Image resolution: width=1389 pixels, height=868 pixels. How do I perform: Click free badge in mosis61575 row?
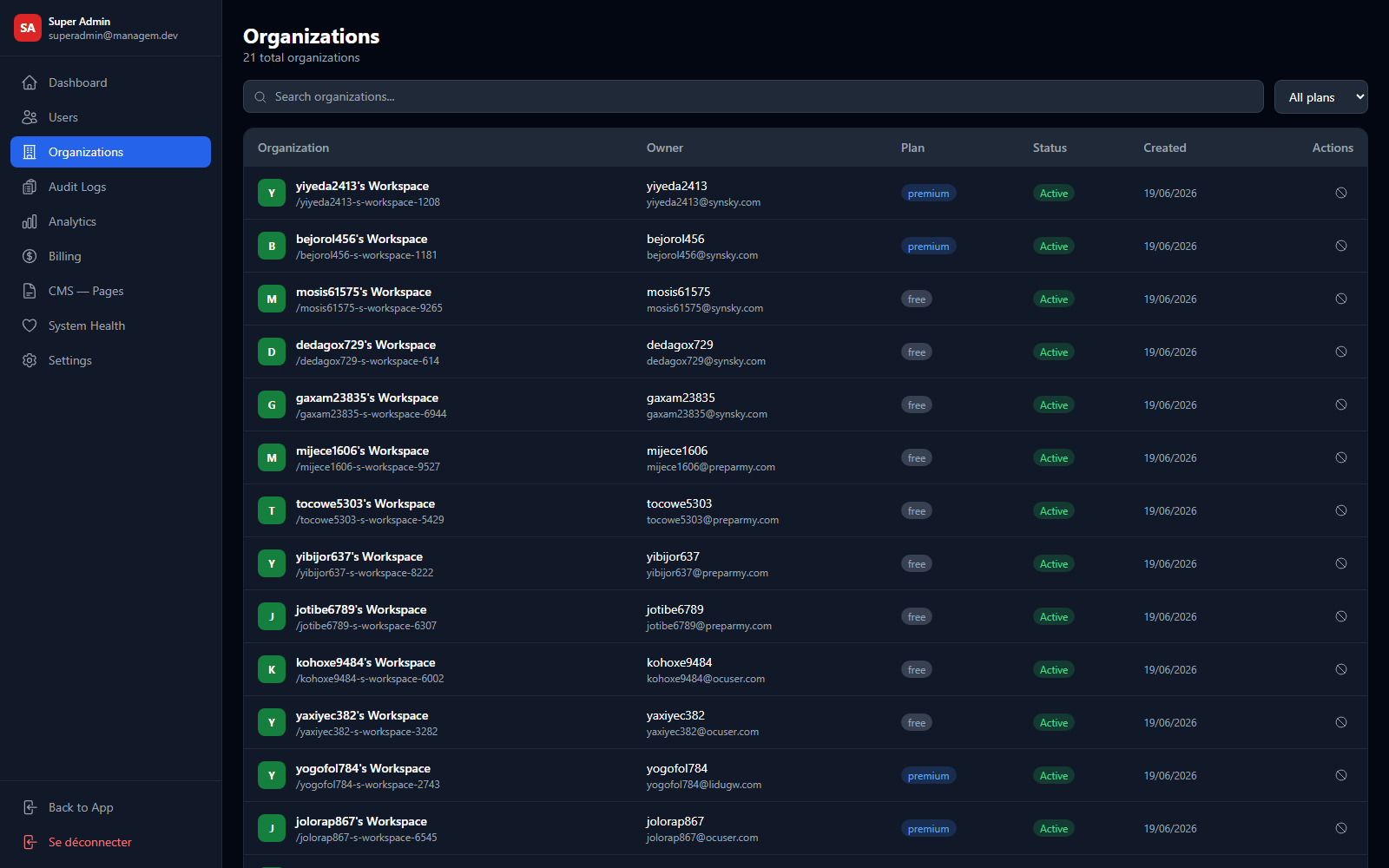tap(917, 299)
